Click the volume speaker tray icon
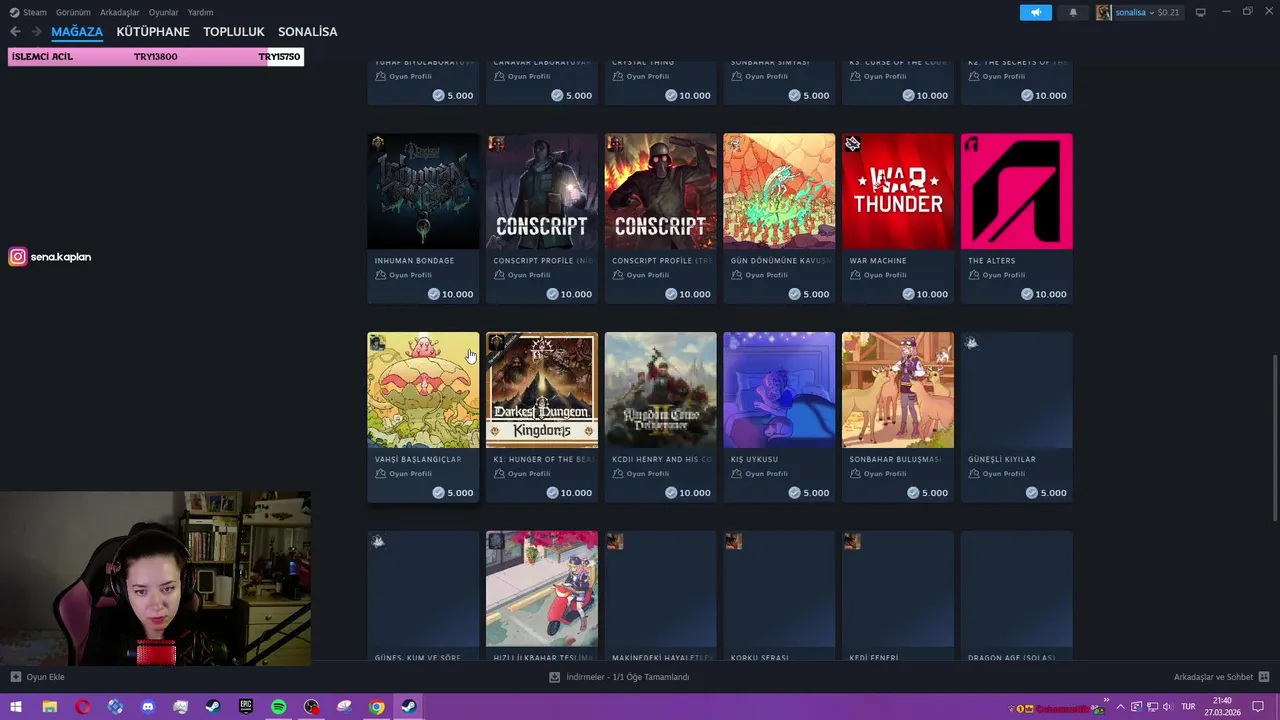This screenshot has width=1280, height=720. pos(1167,707)
